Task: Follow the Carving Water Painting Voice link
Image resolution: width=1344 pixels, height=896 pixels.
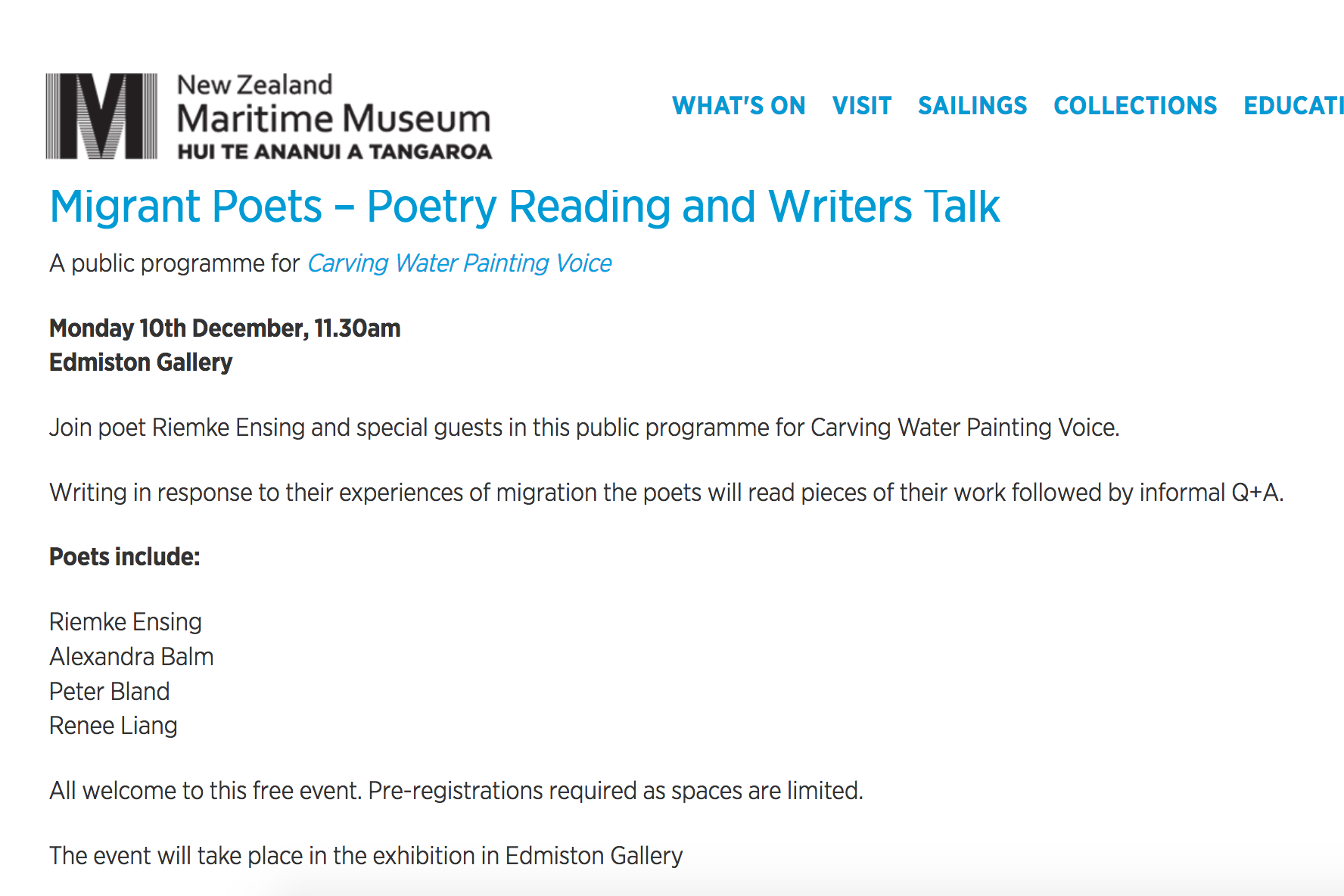Action: [x=459, y=263]
